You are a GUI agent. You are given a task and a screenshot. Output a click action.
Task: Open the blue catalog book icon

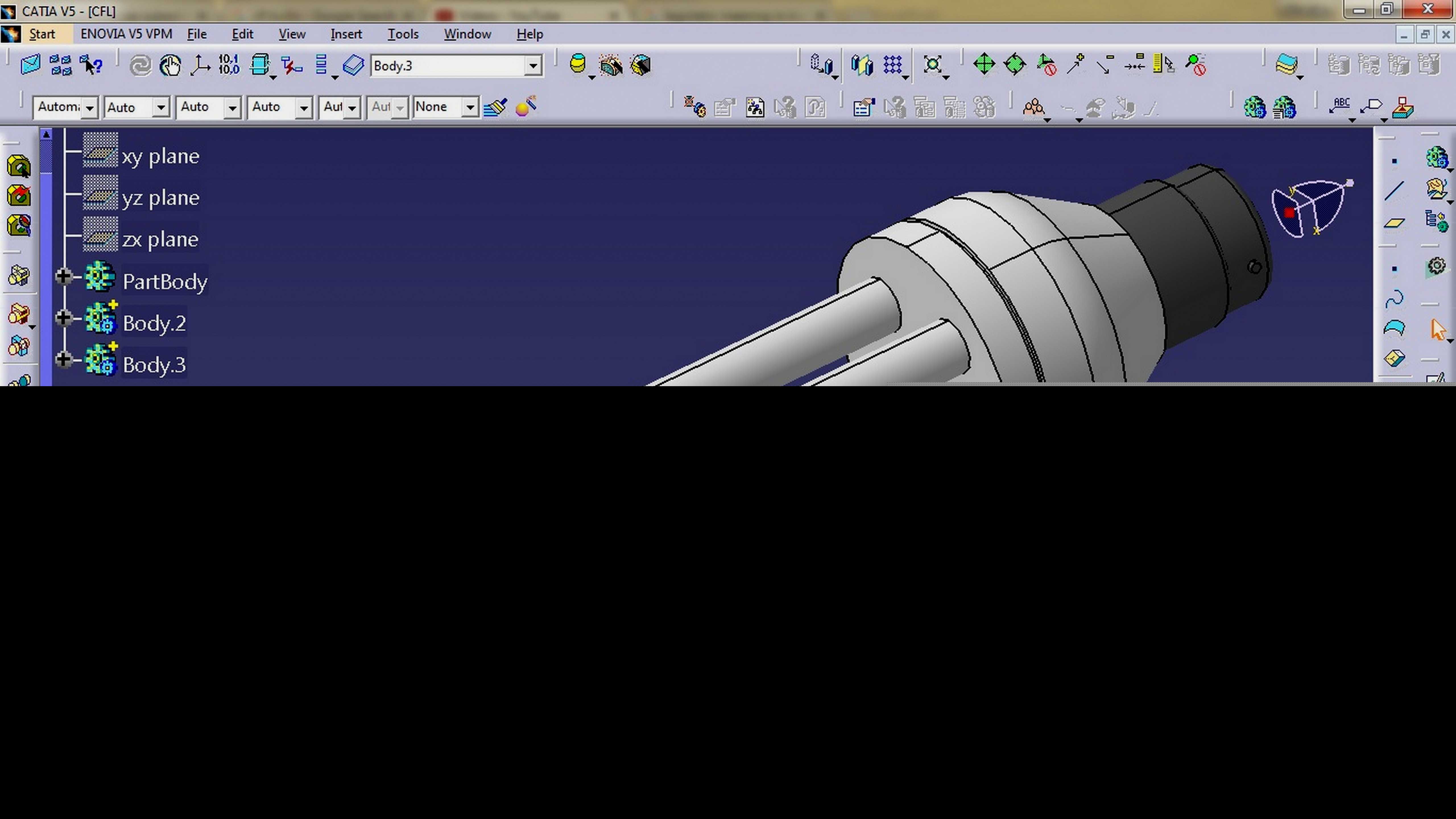354,66
